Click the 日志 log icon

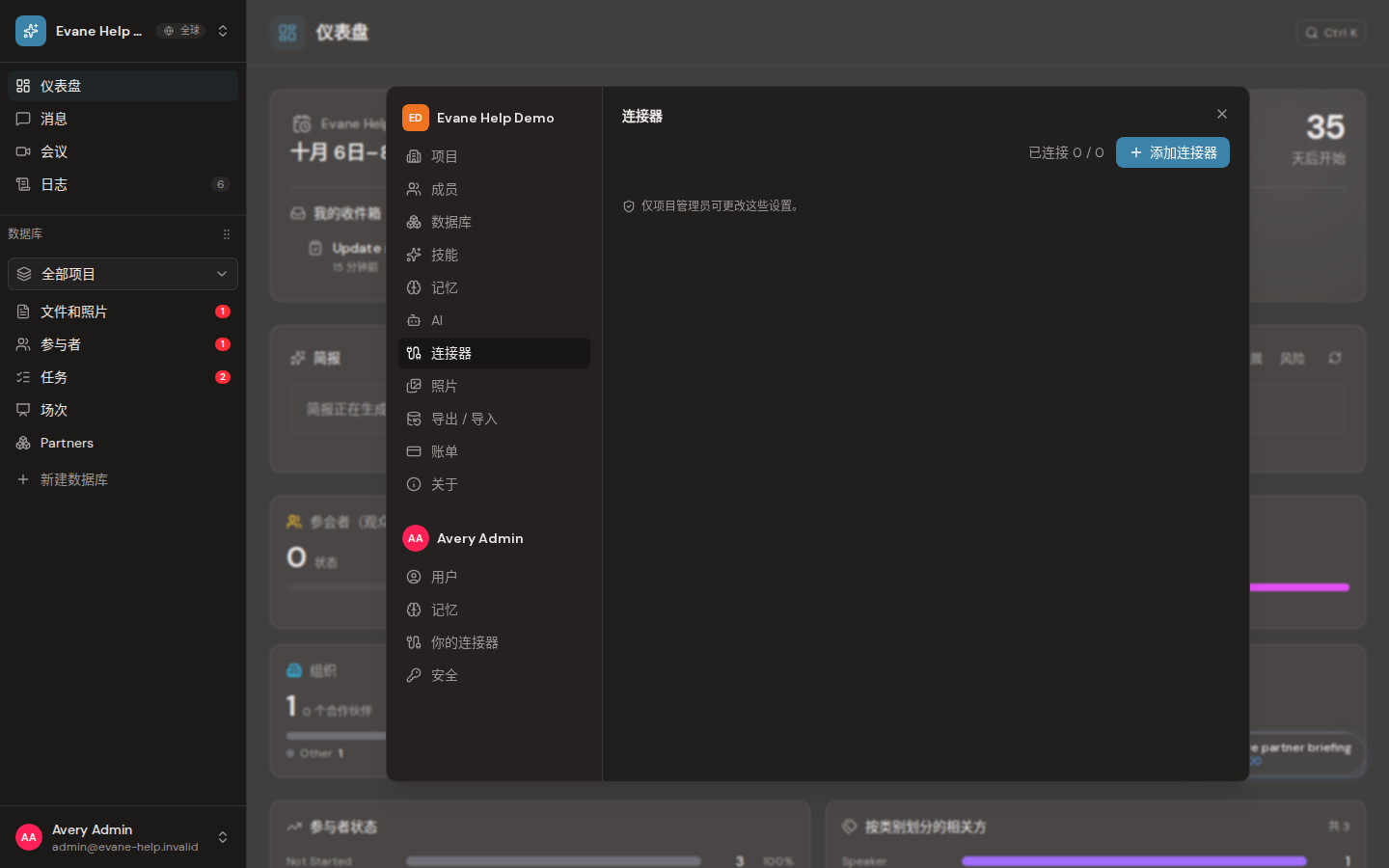(x=23, y=184)
